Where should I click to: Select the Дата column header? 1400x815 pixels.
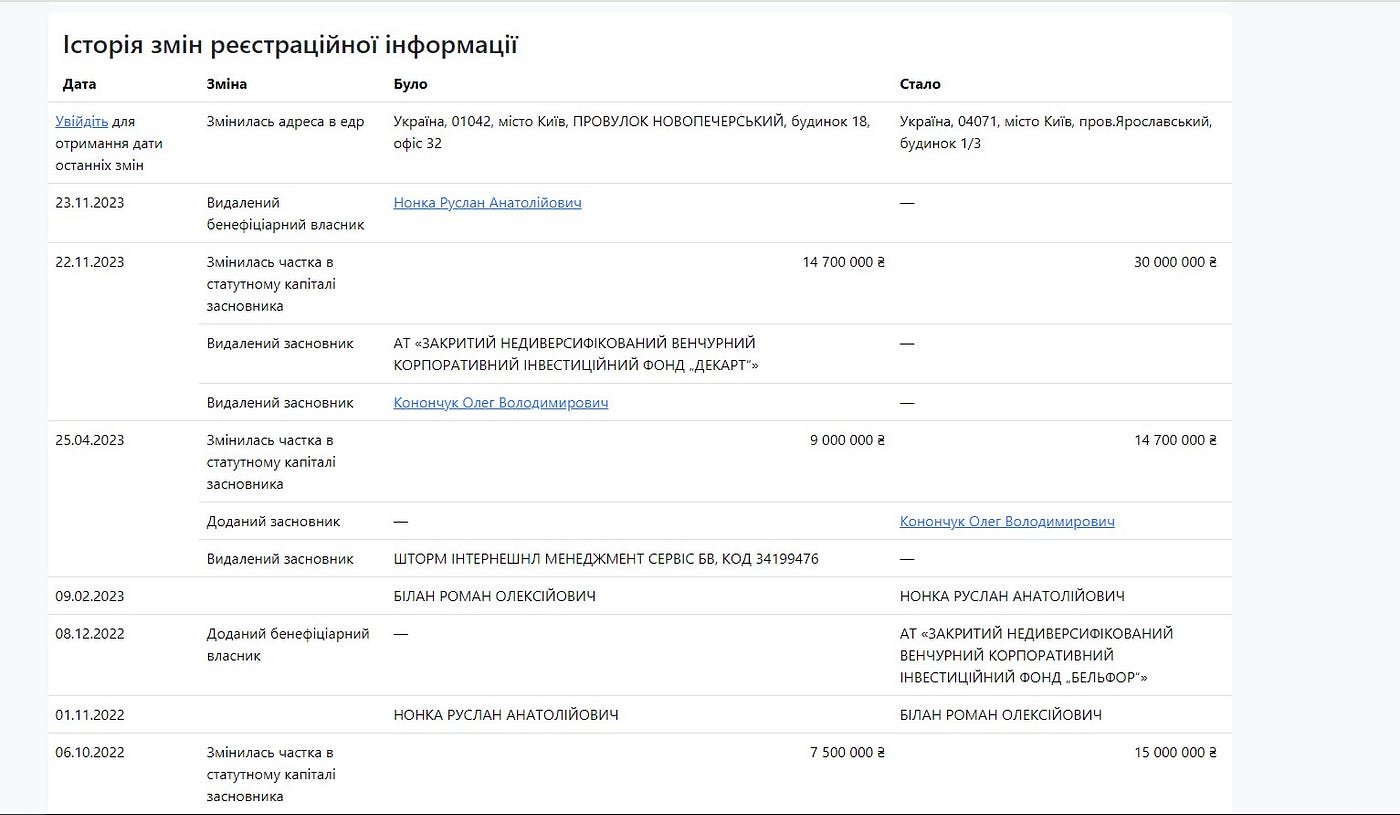tap(80, 84)
